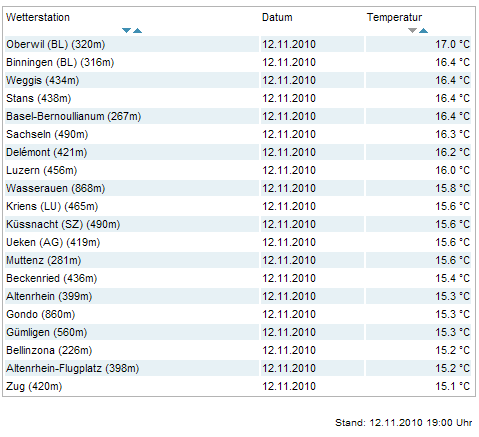Select Altenrhein-Flugplatz (398m) station
The image size is (479, 437).
72,368
